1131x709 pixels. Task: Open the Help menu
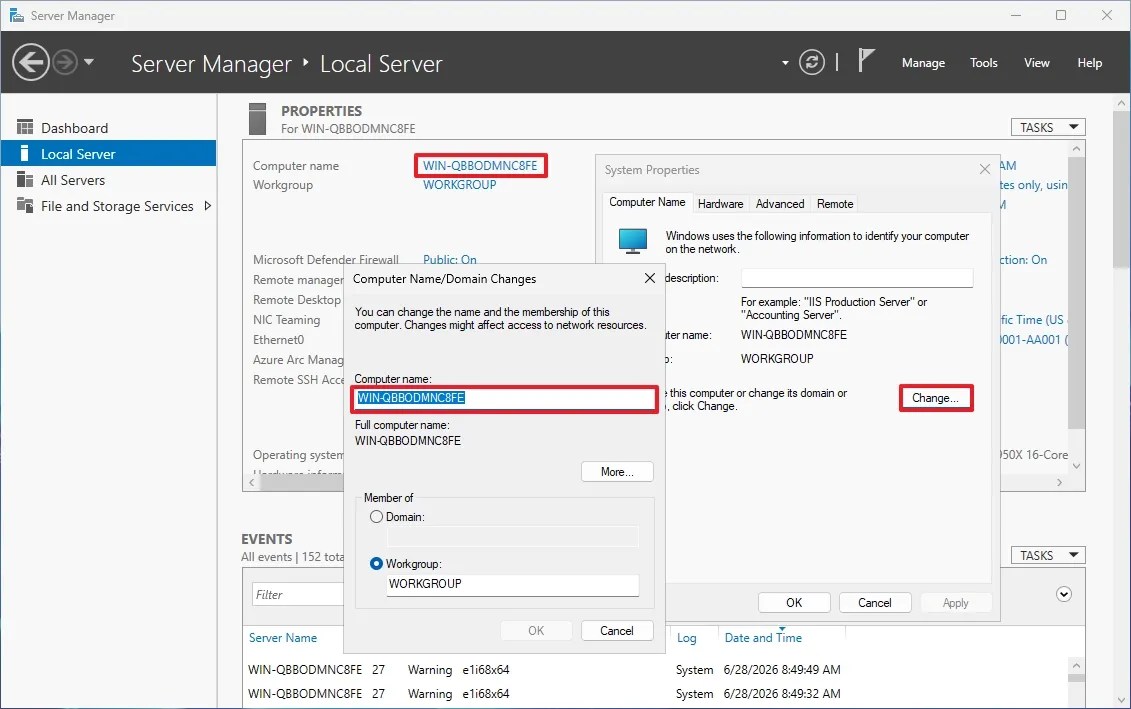[x=1089, y=63]
